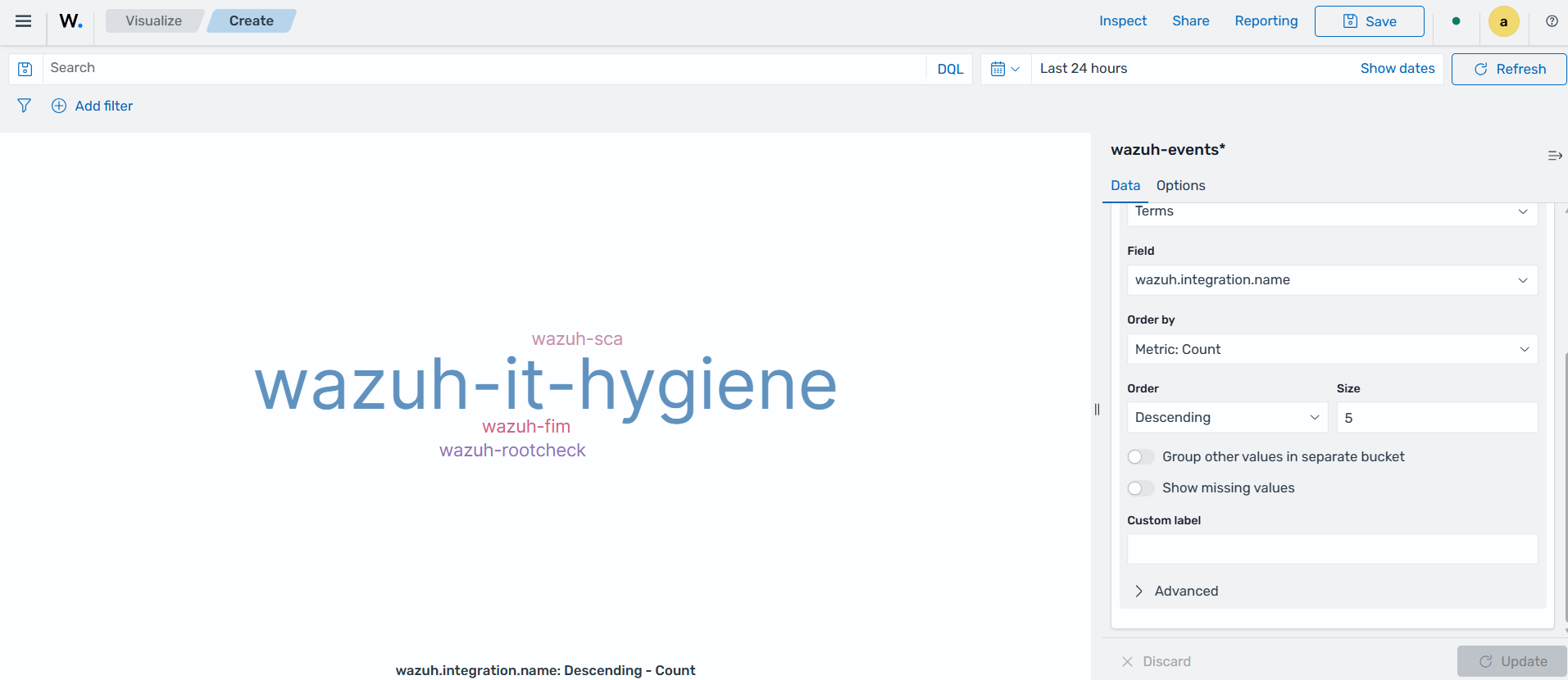Open the calendar quick date menu
Screen dimensions: 1568x680
pos(1005,69)
